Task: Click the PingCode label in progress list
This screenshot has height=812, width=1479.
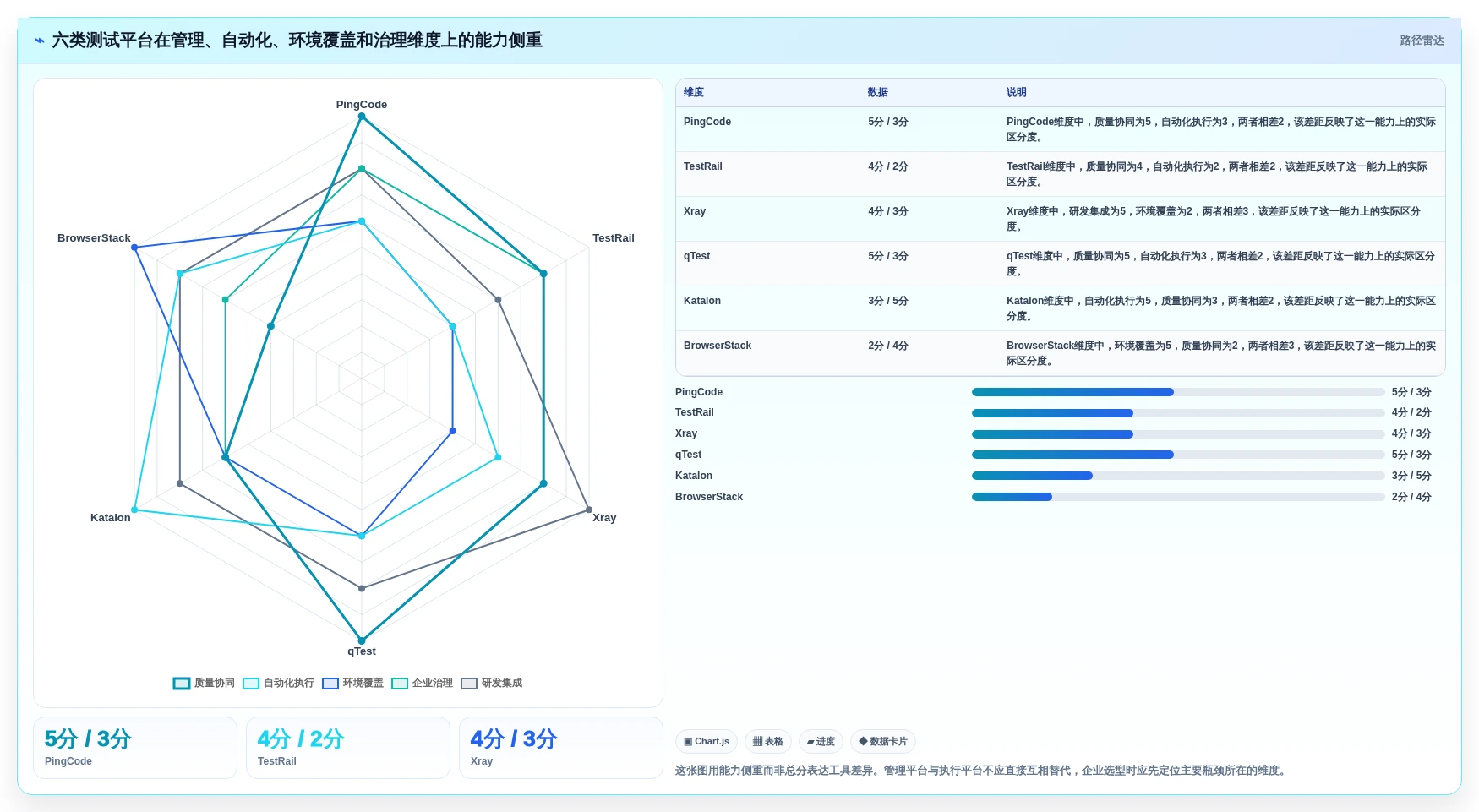Action: 699,392
